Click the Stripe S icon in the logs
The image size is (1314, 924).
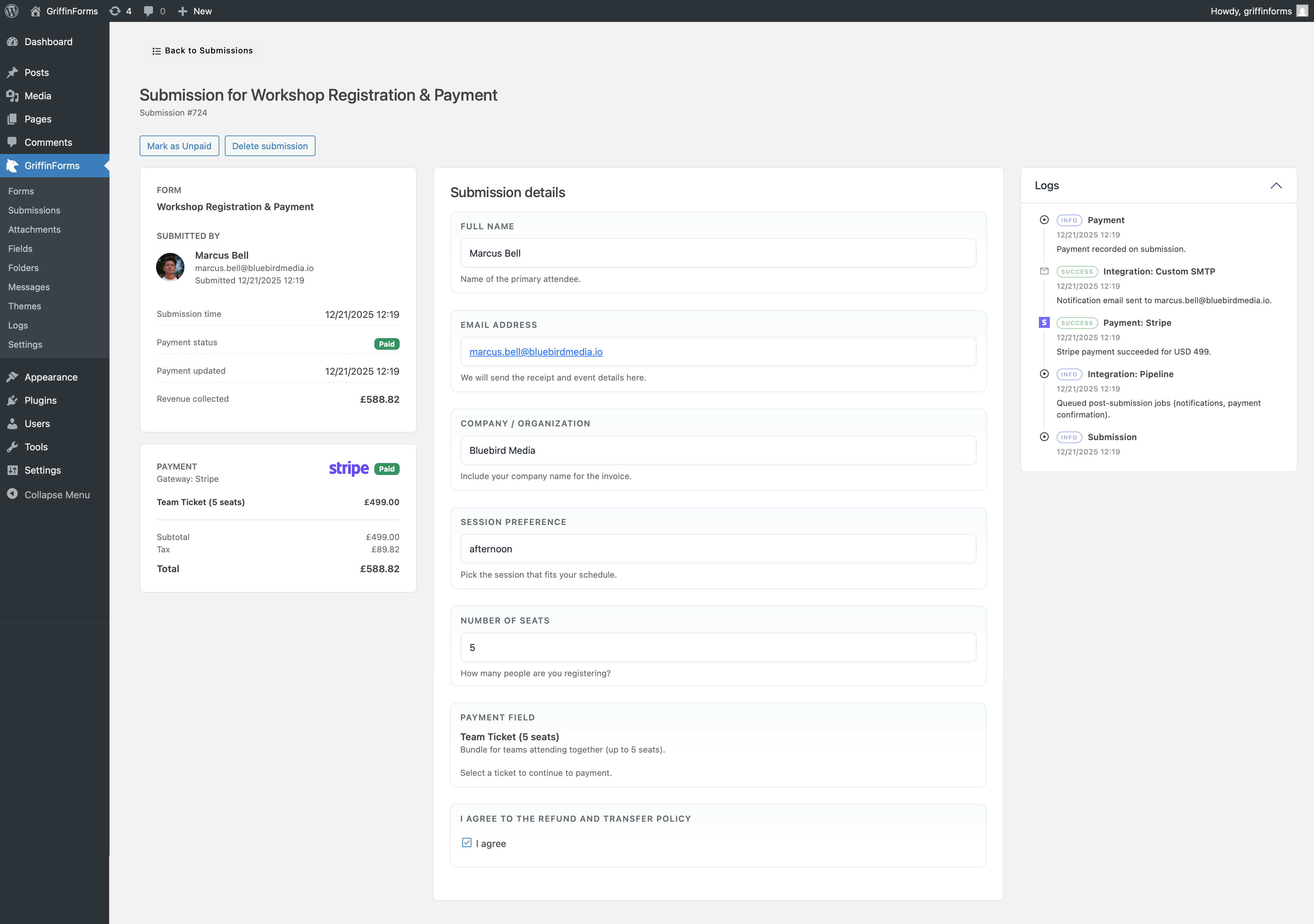click(1044, 322)
